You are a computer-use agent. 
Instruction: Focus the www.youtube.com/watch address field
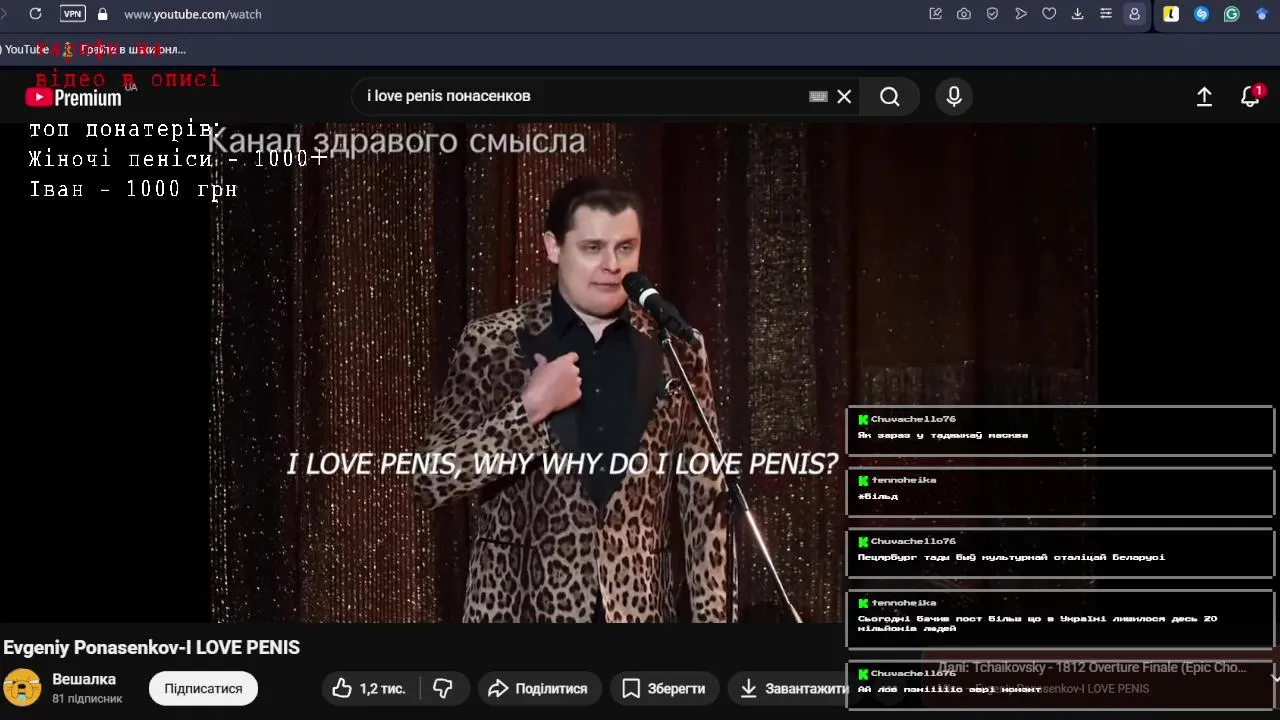point(192,14)
